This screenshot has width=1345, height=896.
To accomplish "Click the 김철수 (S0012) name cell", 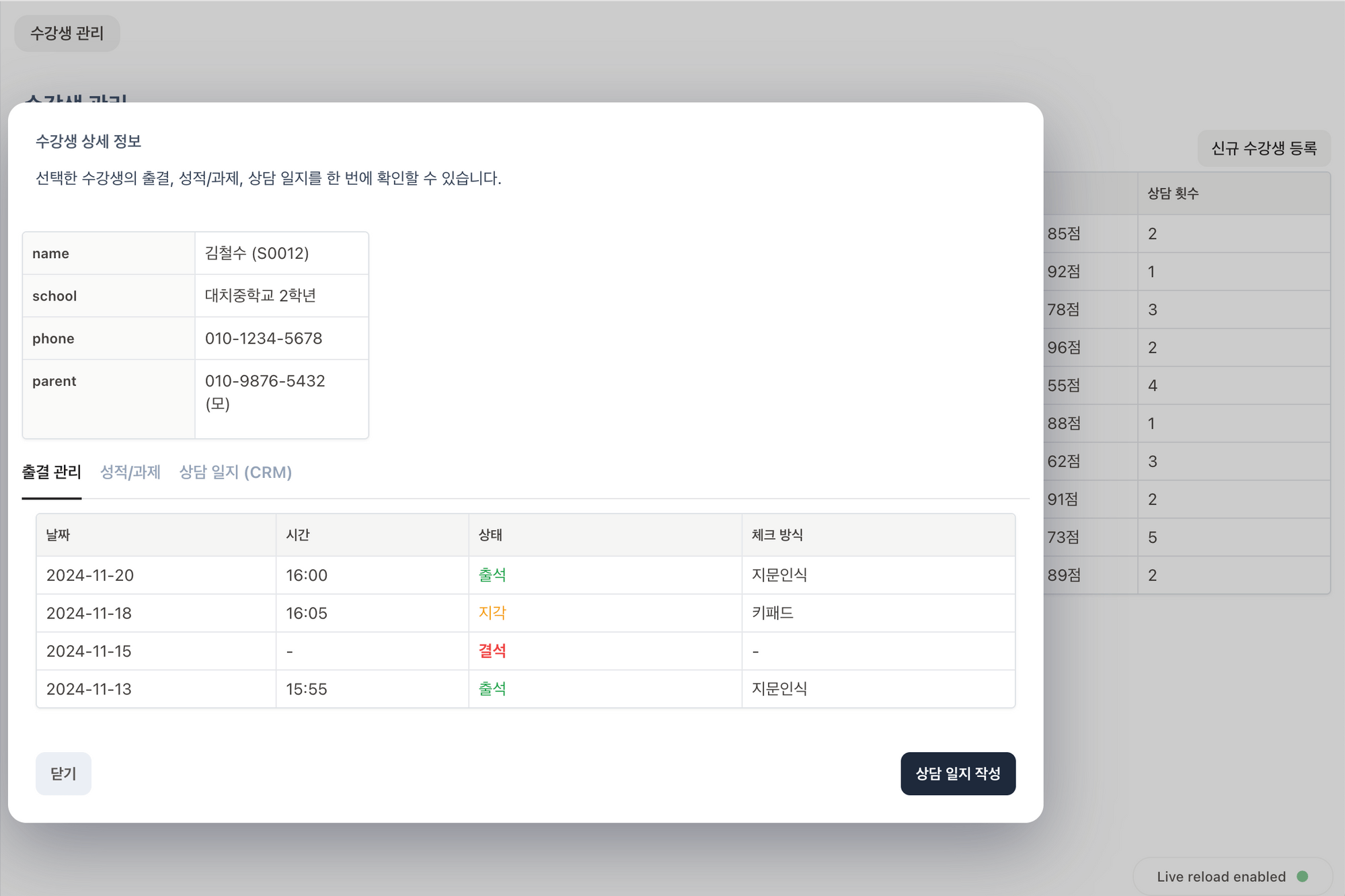I will click(257, 253).
